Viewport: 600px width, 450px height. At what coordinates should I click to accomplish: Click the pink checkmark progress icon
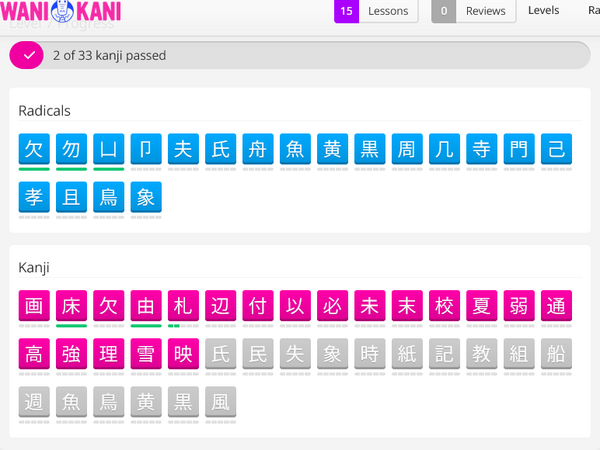(x=26, y=56)
